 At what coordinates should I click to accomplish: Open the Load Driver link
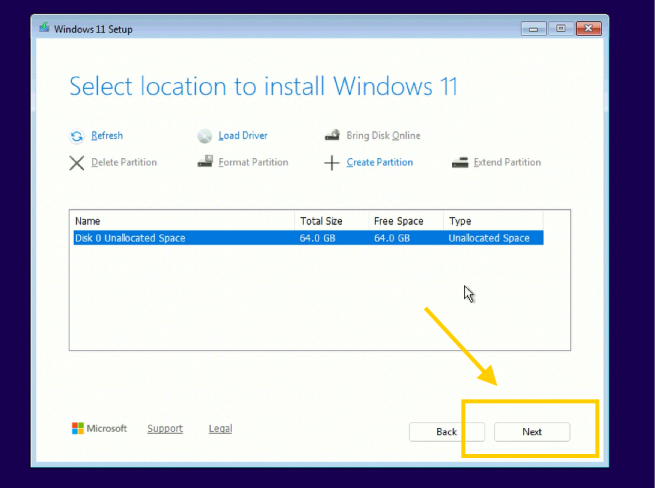[x=243, y=135]
